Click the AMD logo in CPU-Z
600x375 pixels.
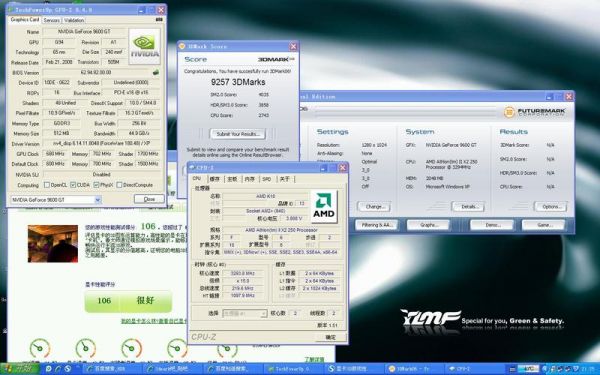coord(324,207)
